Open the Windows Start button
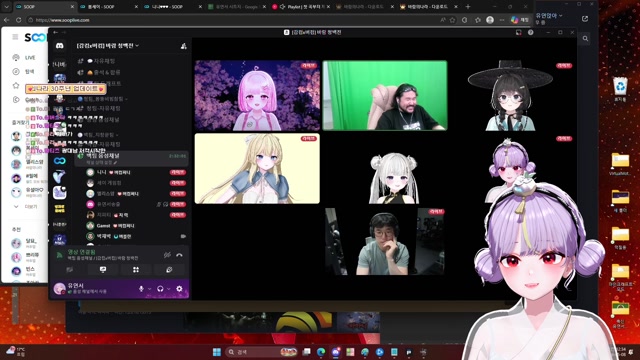Viewport: 640px width, 360px height. tap(217, 352)
